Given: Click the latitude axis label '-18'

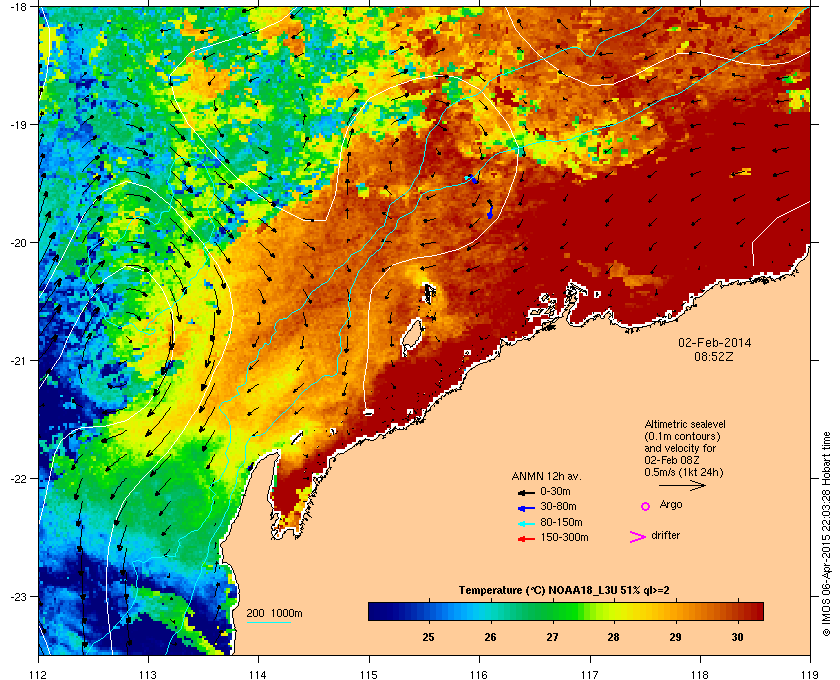Looking at the screenshot, I should [19, 6].
